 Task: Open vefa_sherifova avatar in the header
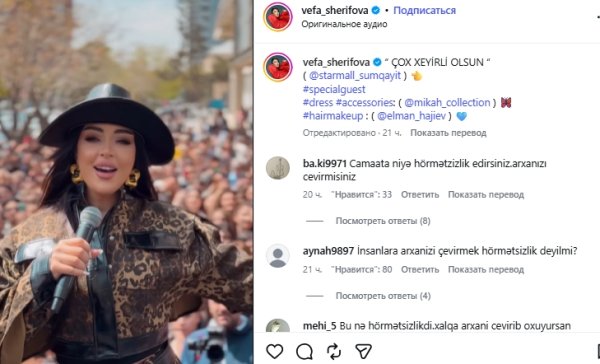(x=278, y=16)
